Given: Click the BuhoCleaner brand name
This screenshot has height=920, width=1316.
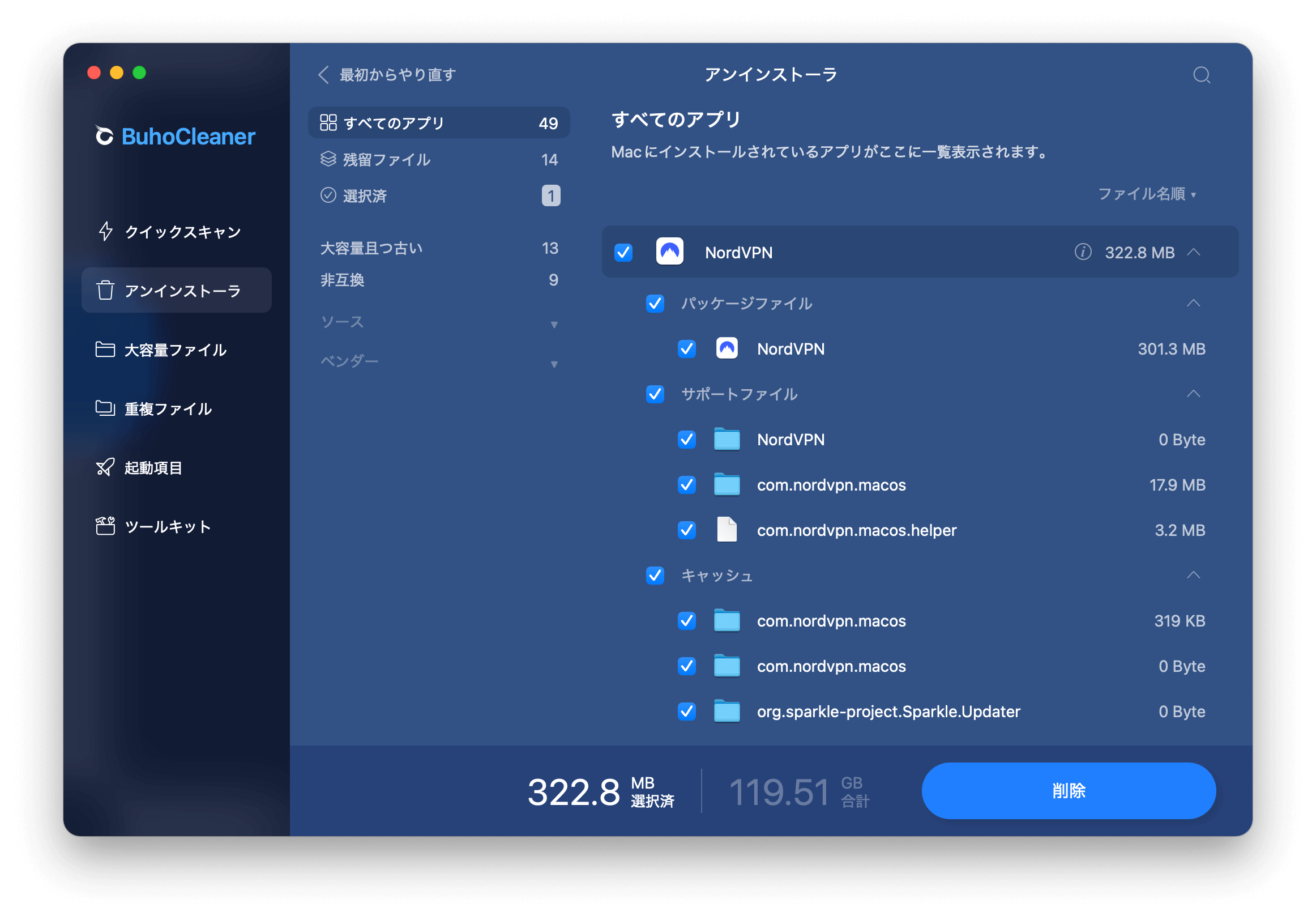Looking at the screenshot, I should pos(188,137).
